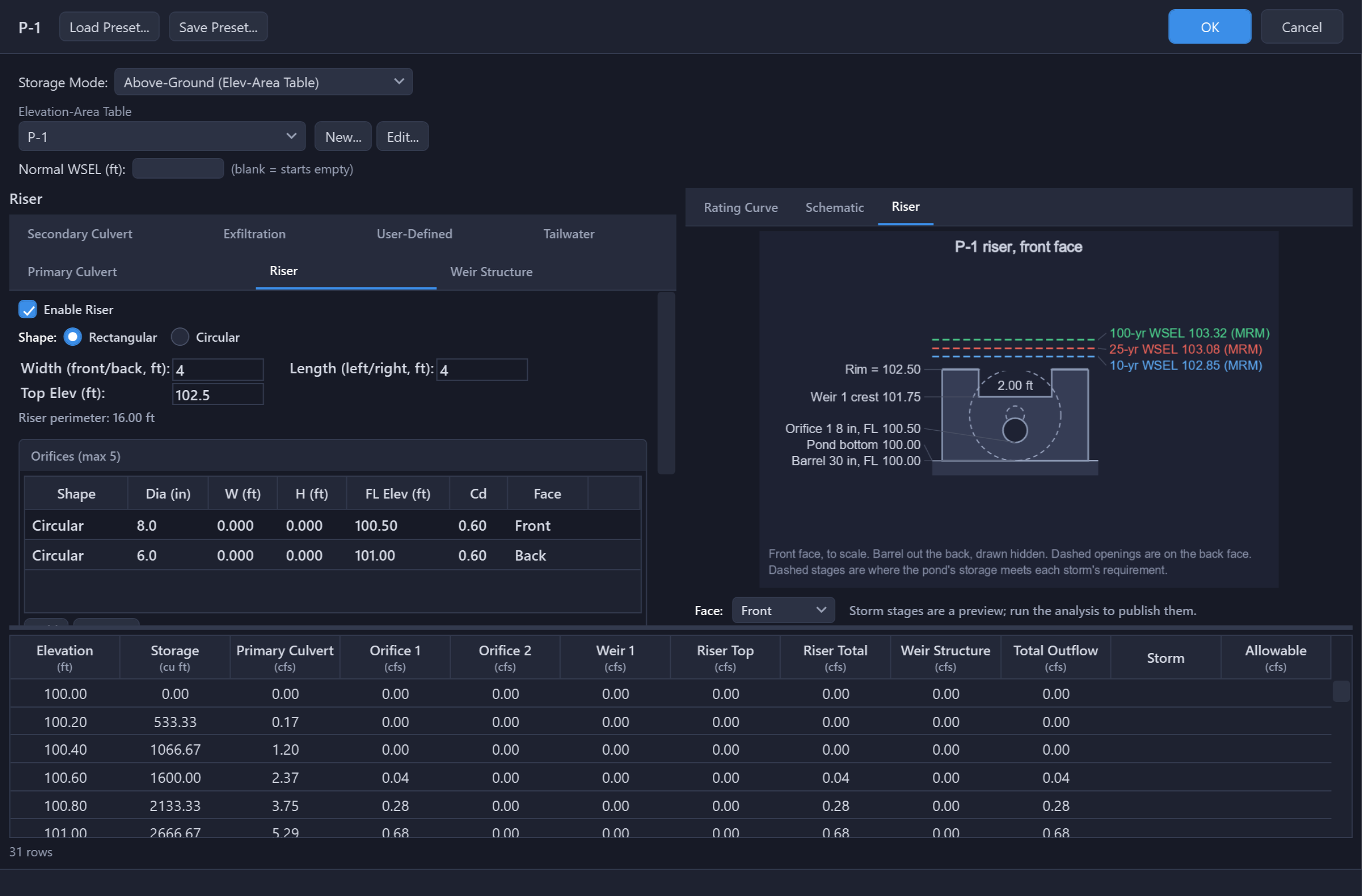
Task: Click New elevation-area table button
Action: click(x=343, y=137)
